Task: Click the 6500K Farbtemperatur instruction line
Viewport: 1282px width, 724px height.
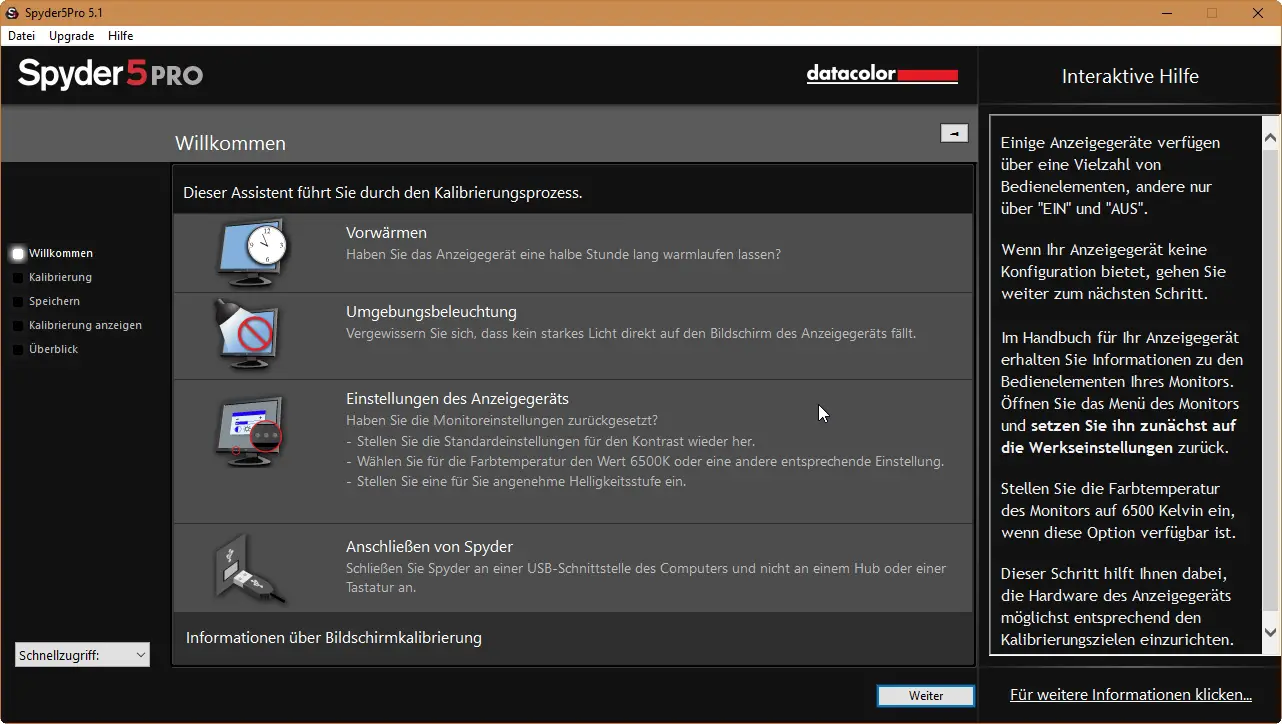Action: pyautogui.click(x=645, y=462)
